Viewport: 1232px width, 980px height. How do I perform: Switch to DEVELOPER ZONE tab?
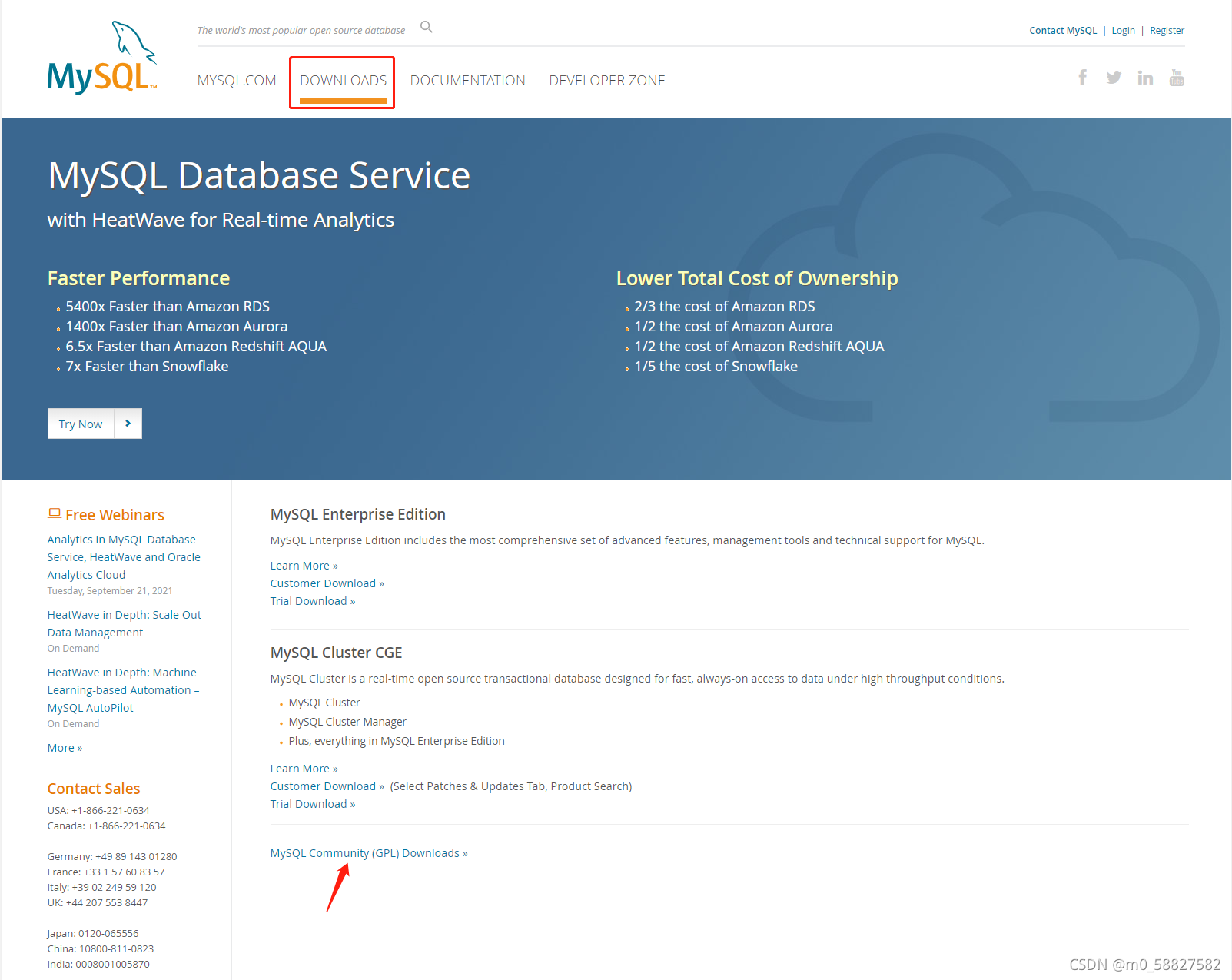point(607,81)
